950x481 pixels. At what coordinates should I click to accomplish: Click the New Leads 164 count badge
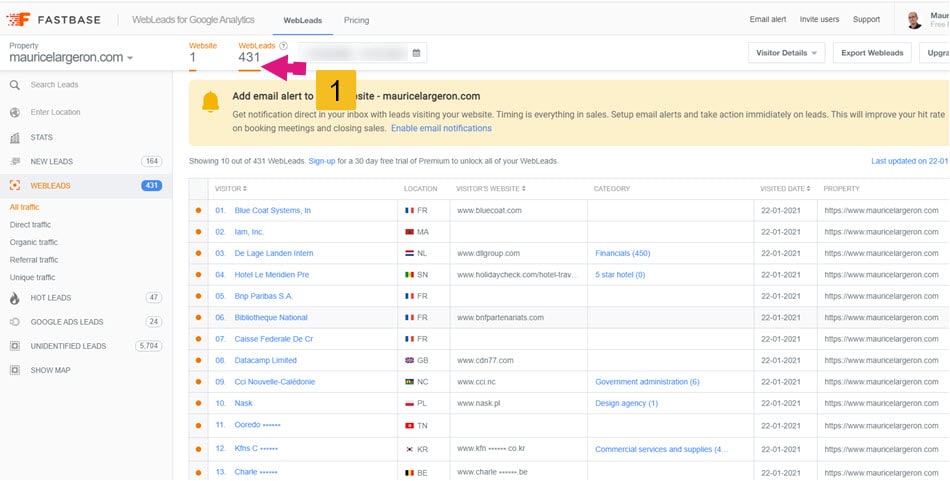point(151,162)
